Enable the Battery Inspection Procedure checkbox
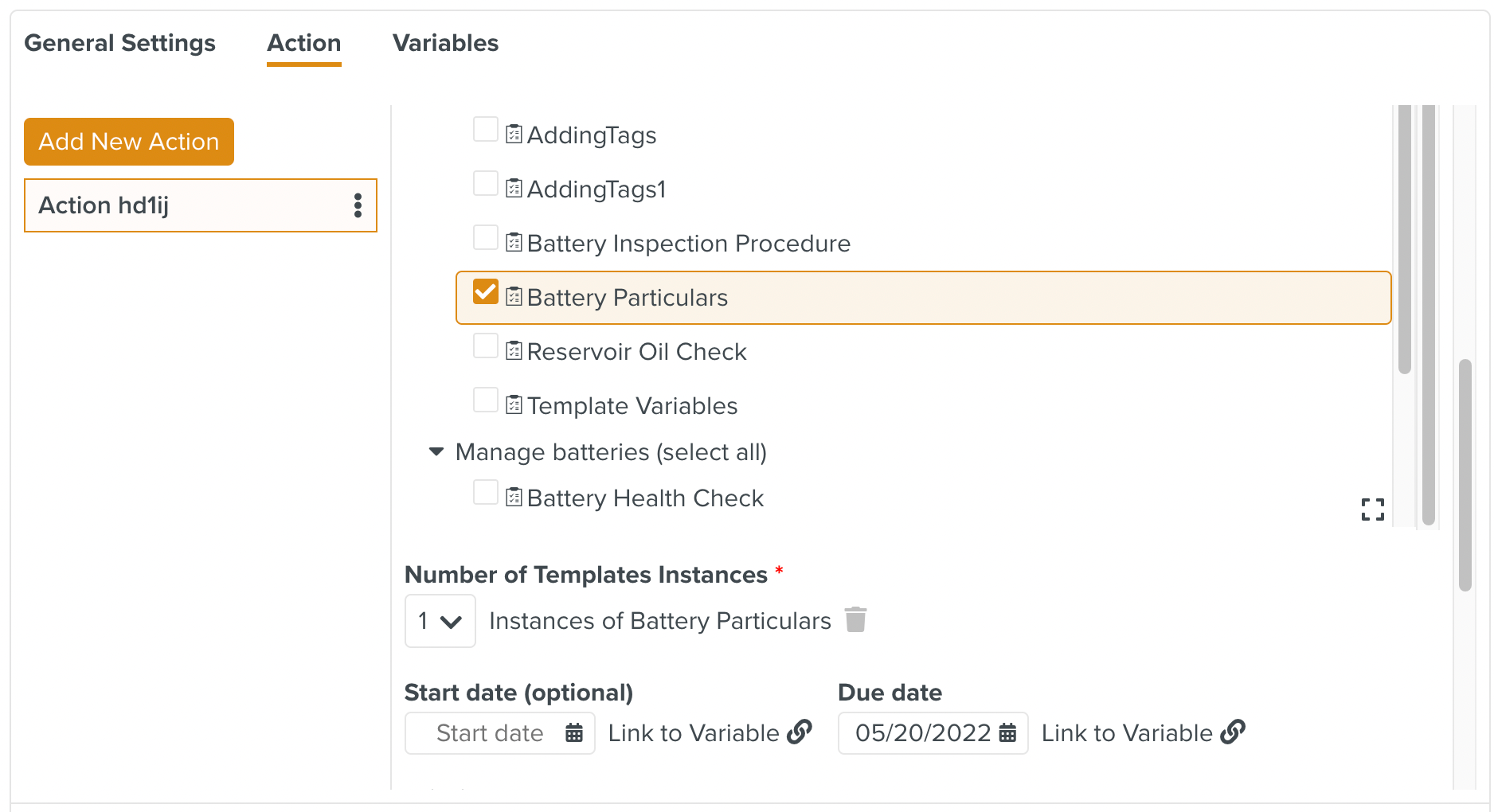 (485, 238)
